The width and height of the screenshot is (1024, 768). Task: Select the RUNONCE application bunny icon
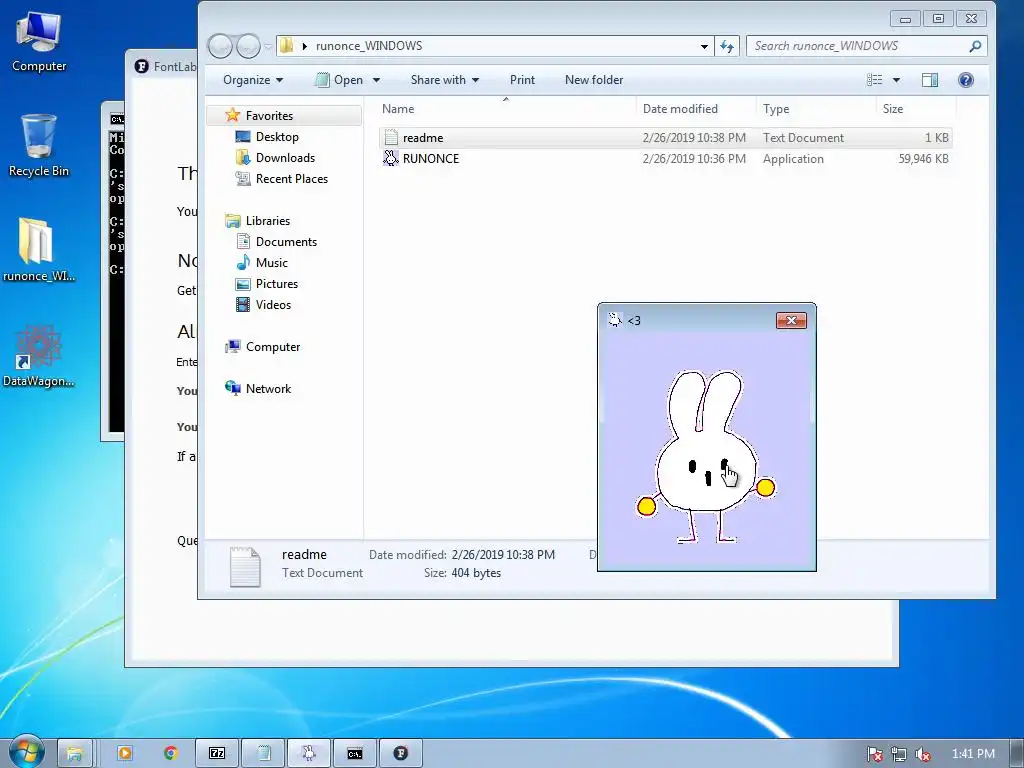pyautogui.click(x=391, y=158)
